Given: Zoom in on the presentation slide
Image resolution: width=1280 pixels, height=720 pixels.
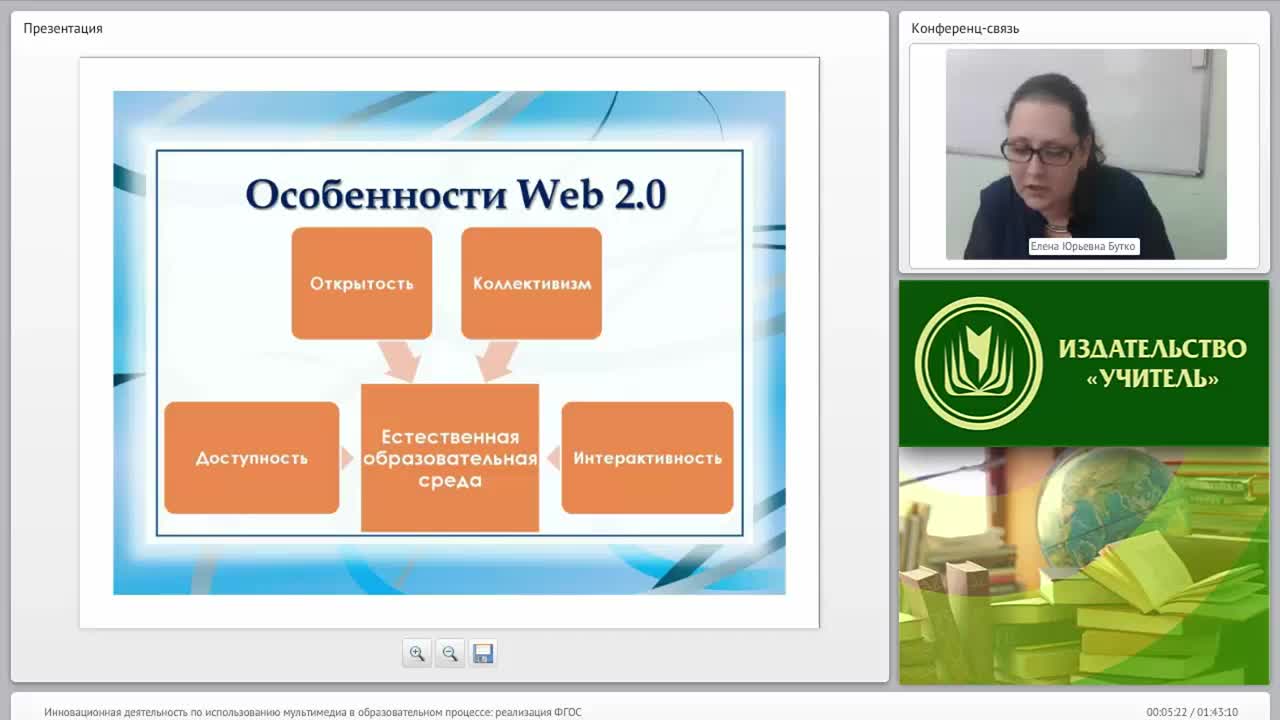Looking at the screenshot, I should [x=417, y=653].
